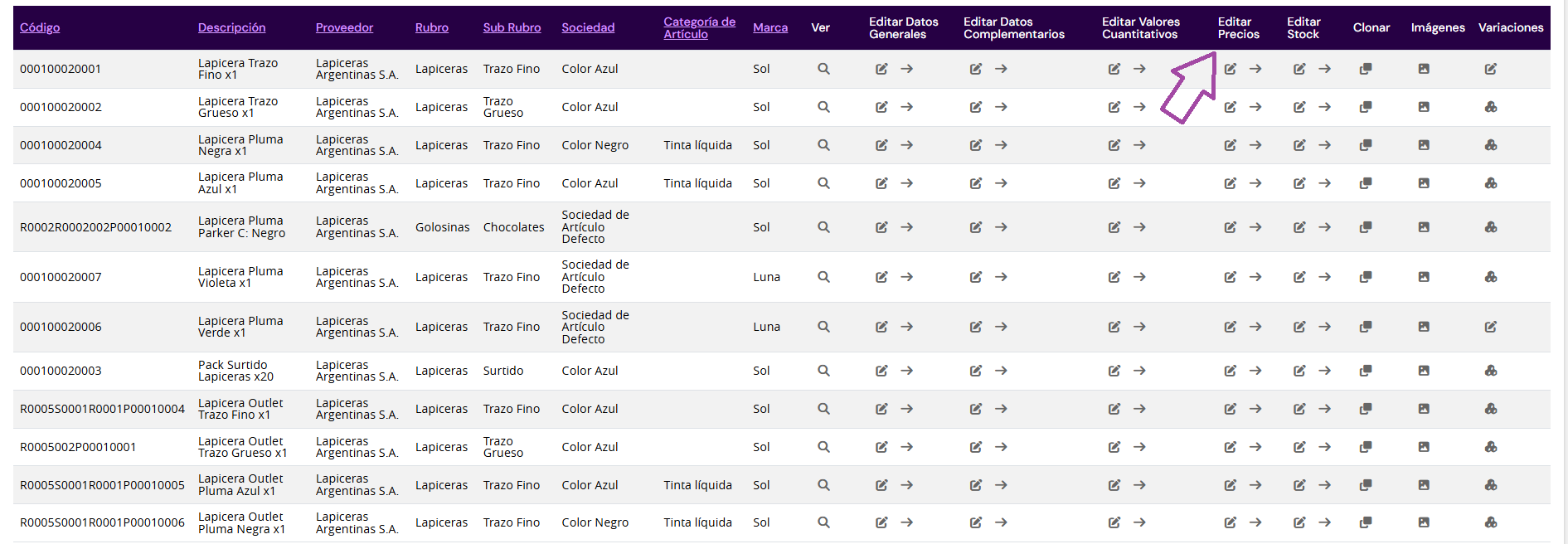This screenshot has width=1568, height=544.
Task: Sort by Marca column header
Action: pos(770,27)
